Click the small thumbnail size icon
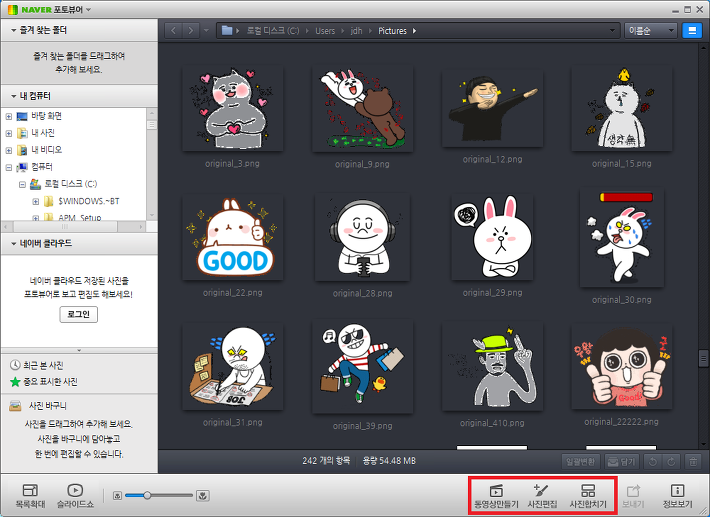The height and width of the screenshot is (517, 710). (x=117, y=496)
